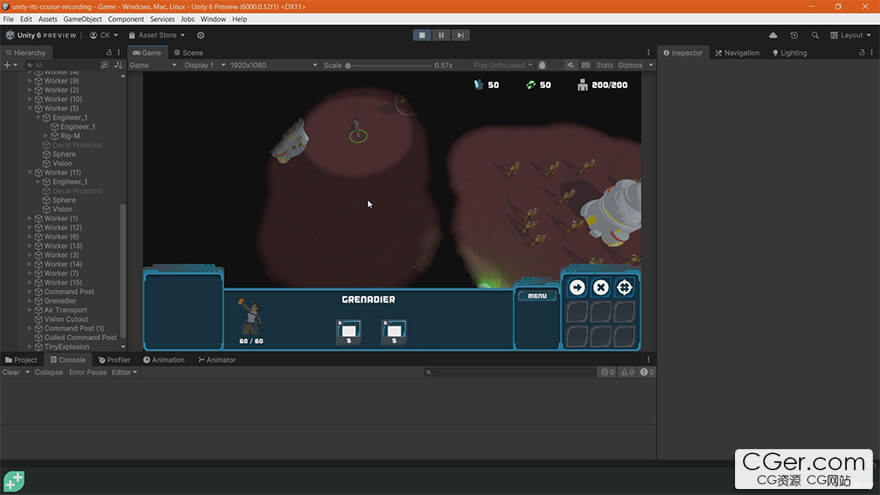Select Culled Command Post object

click(80, 337)
